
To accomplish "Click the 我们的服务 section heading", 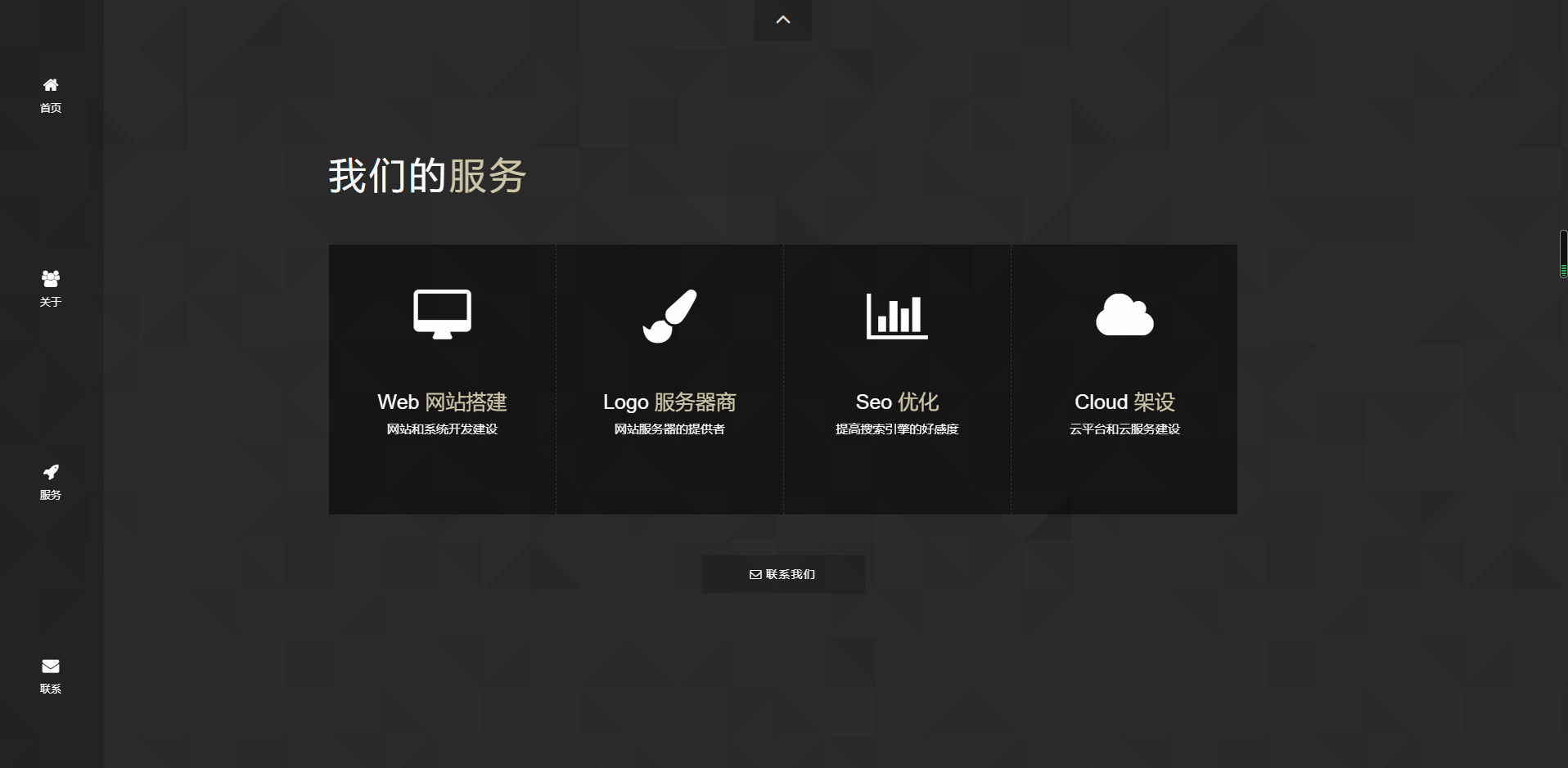I will pyautogui.click(x=426, y=176).
